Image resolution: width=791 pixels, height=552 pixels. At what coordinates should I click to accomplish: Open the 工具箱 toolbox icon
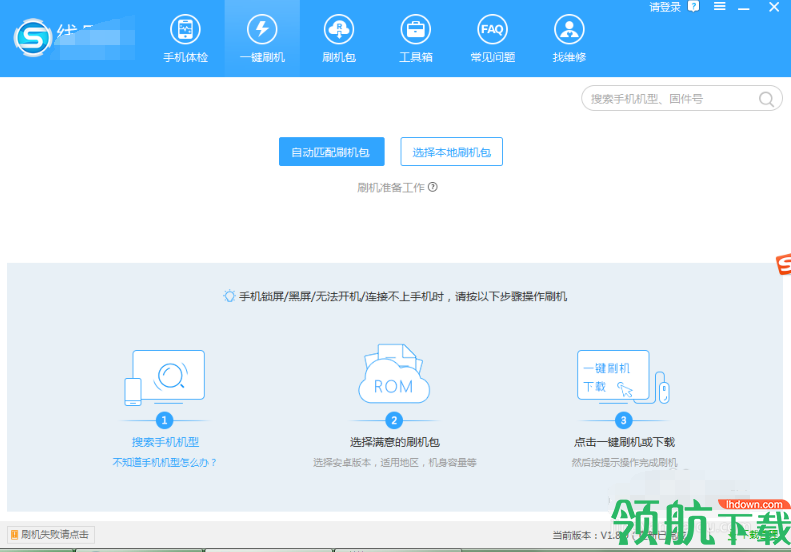click(x=415, y=29)
